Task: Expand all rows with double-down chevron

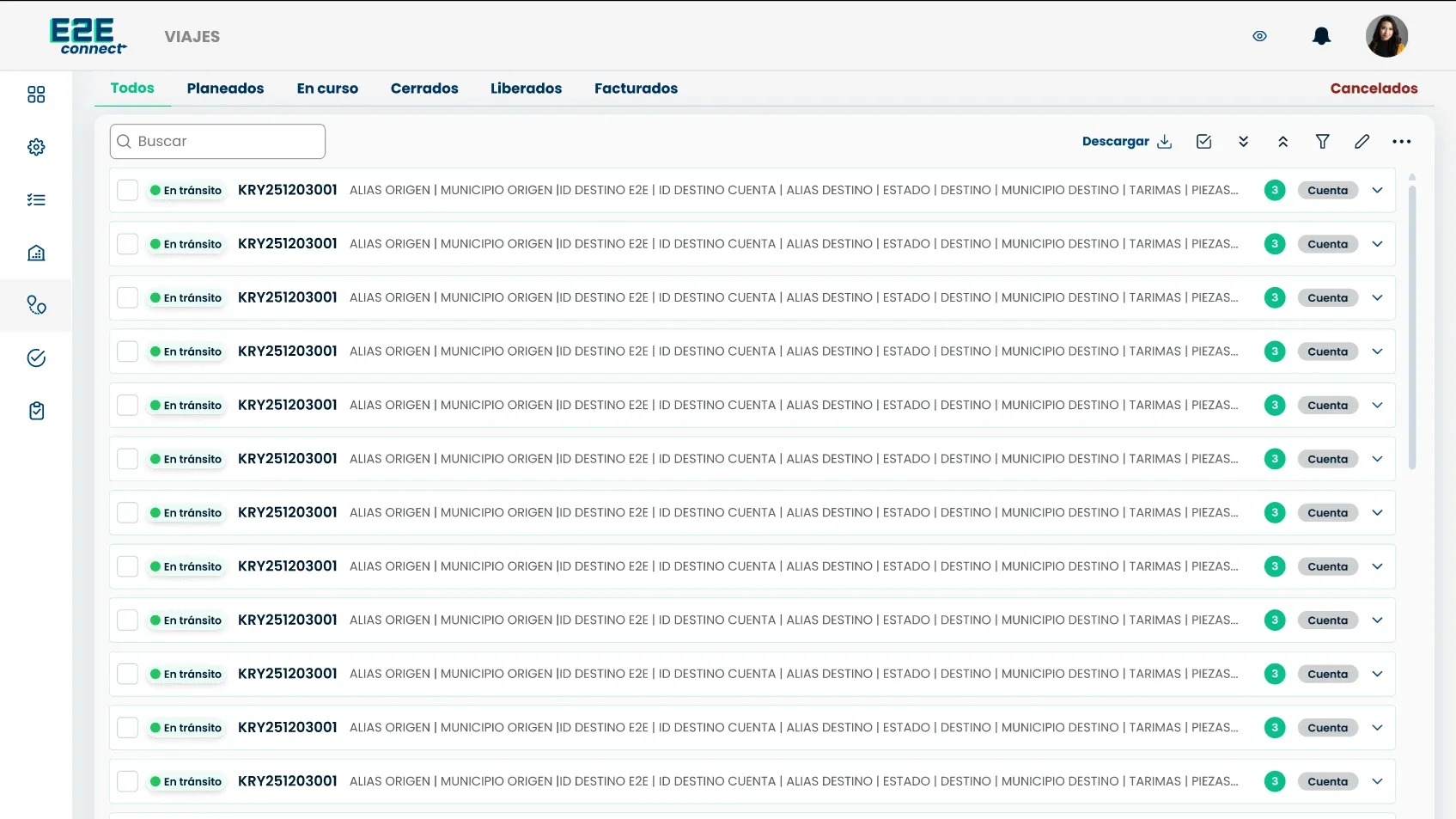Action: coord(1244,141)
